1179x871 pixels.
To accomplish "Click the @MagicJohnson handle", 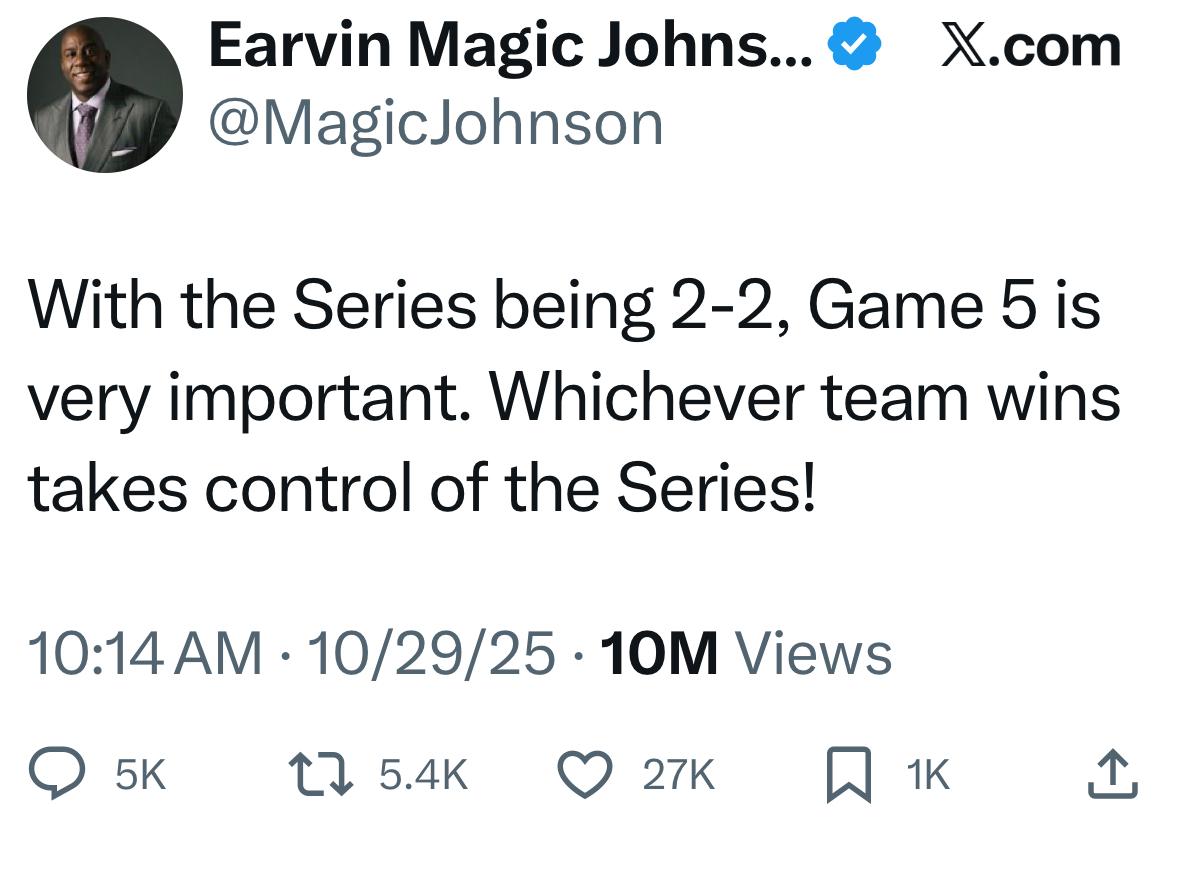I will click(x=435, y=124).
